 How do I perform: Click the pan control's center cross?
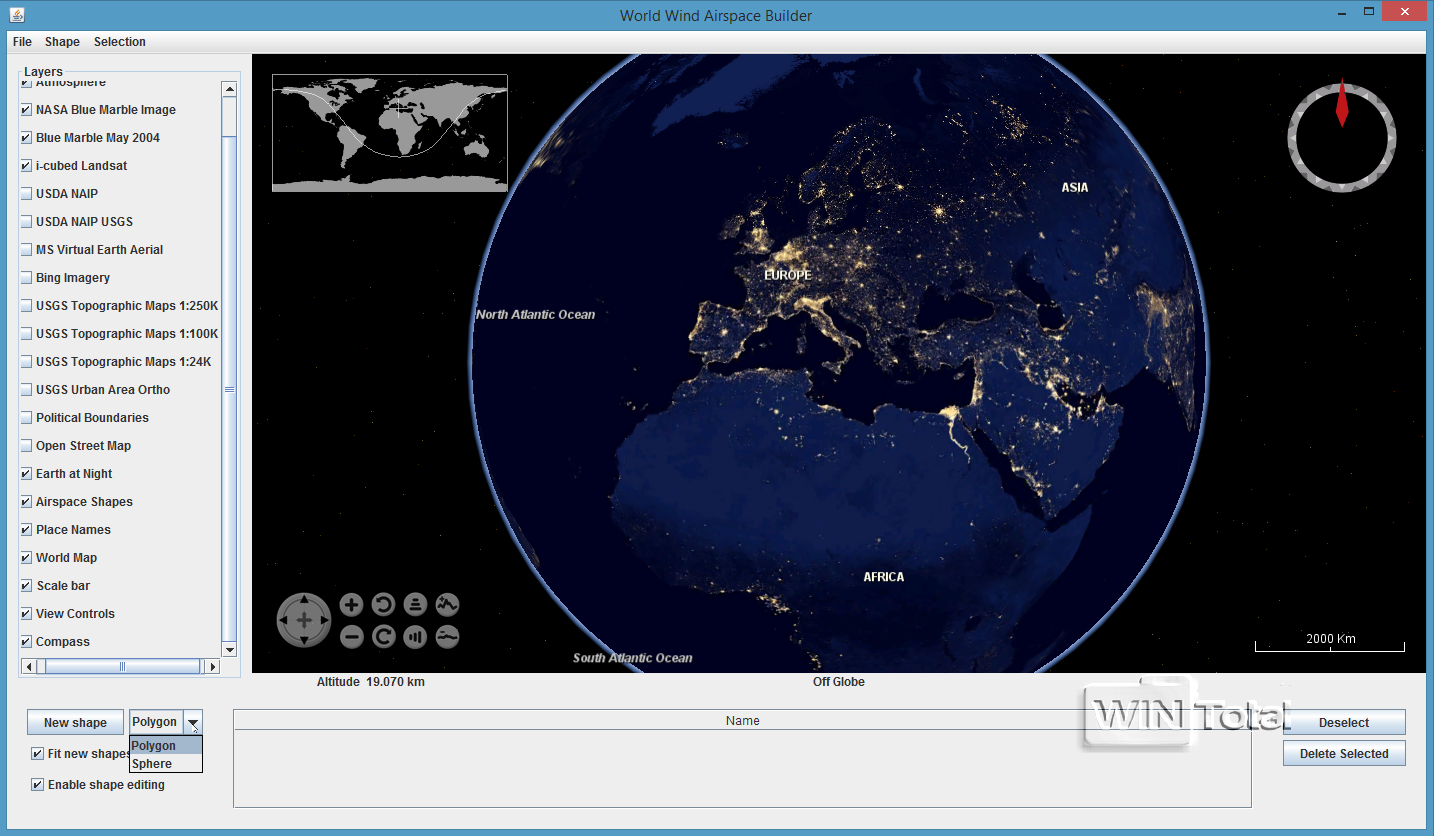click(304, 620)
